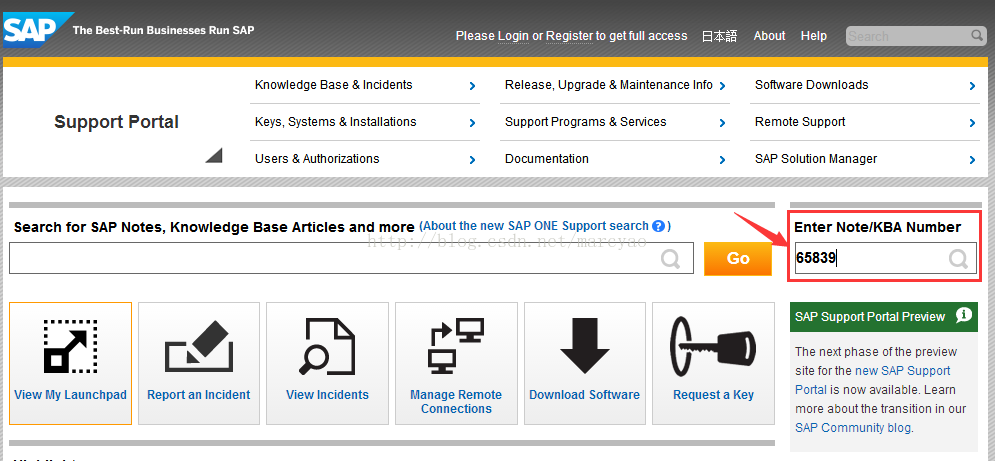
Task: Expand Release, Upgrade & Maintenance Info arrow
Action: pyautogui.click(x=722, y=86)
